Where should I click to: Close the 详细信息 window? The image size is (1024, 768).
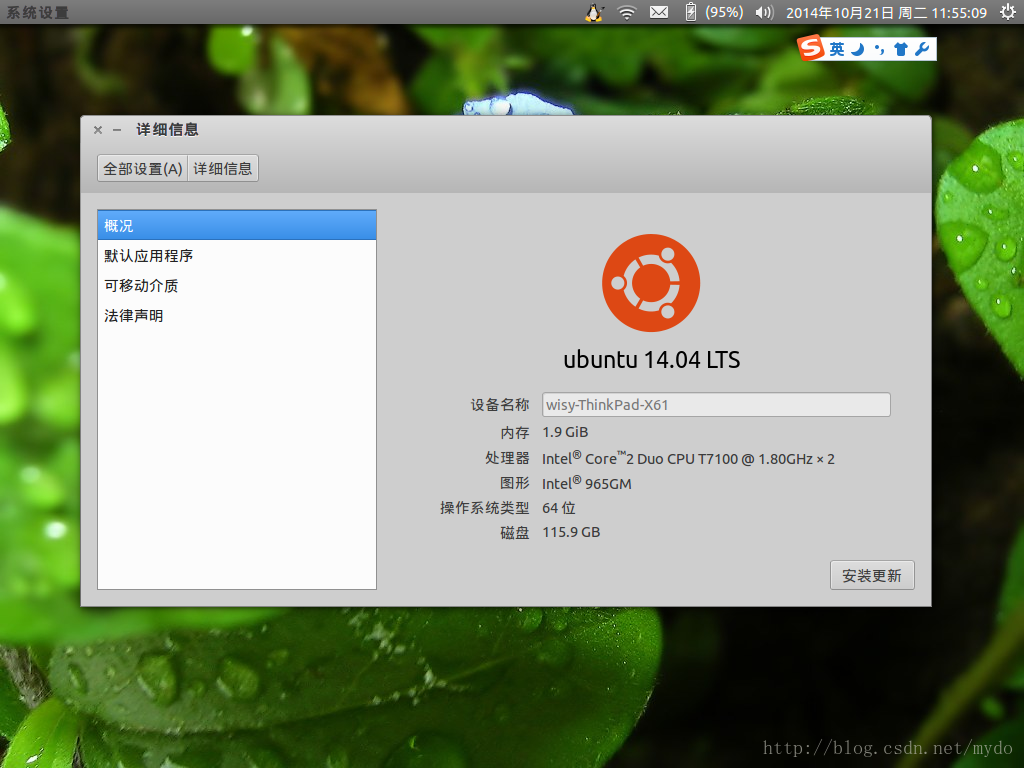tap(98, 130)
